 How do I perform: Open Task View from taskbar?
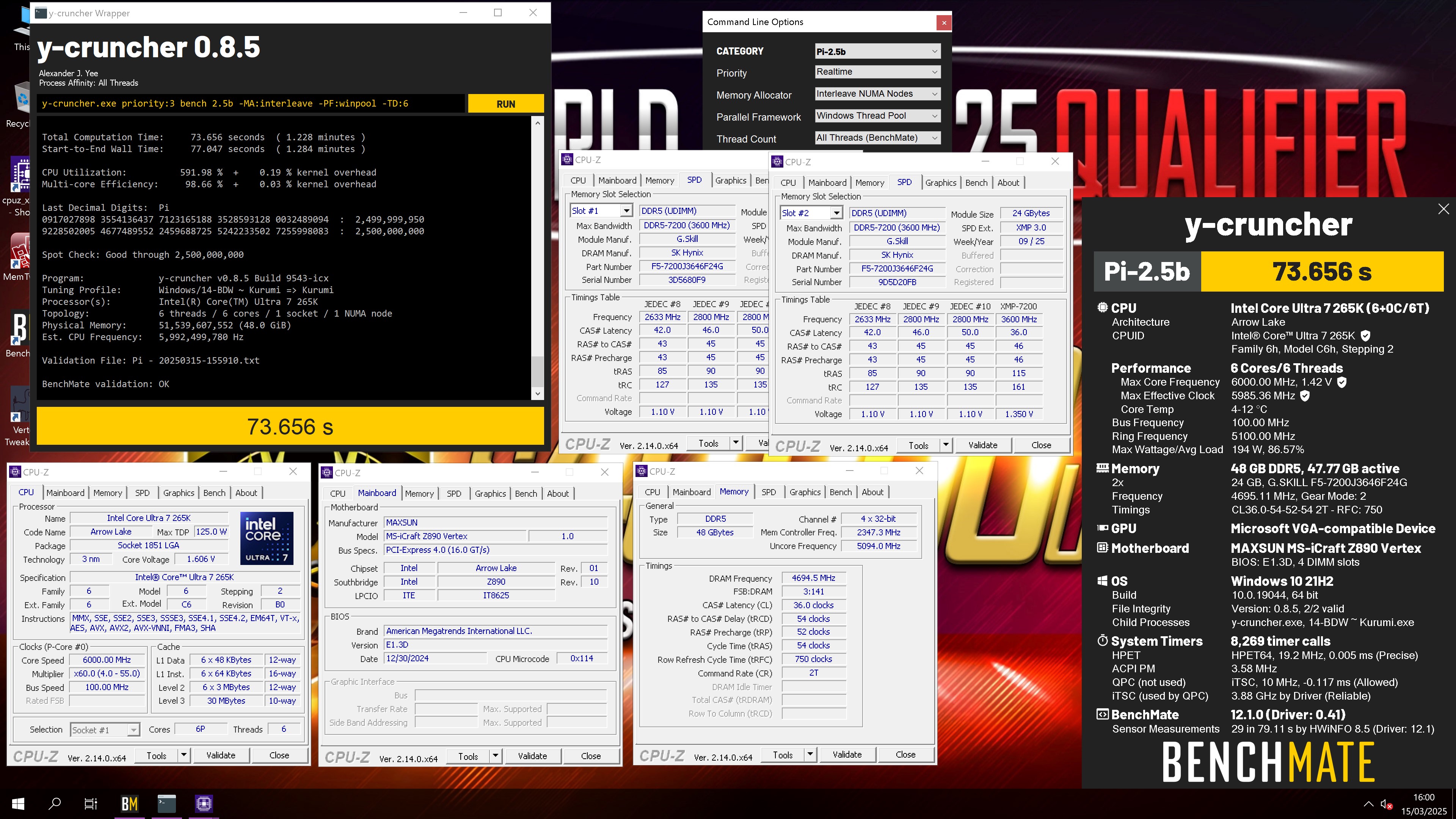coord(91,803)
